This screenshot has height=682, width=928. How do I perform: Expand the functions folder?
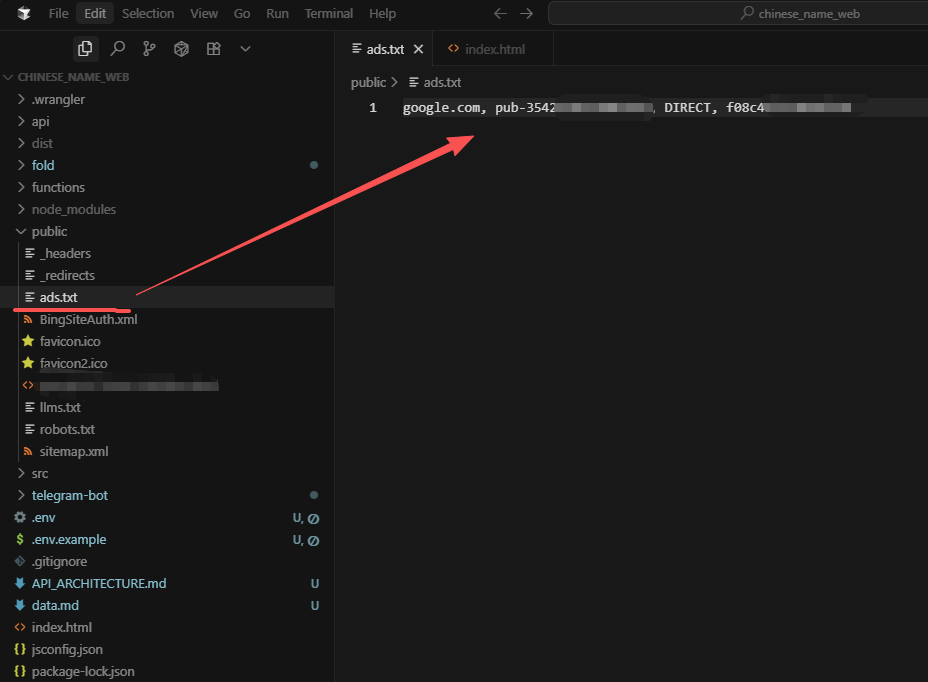[x=58, y=187]
